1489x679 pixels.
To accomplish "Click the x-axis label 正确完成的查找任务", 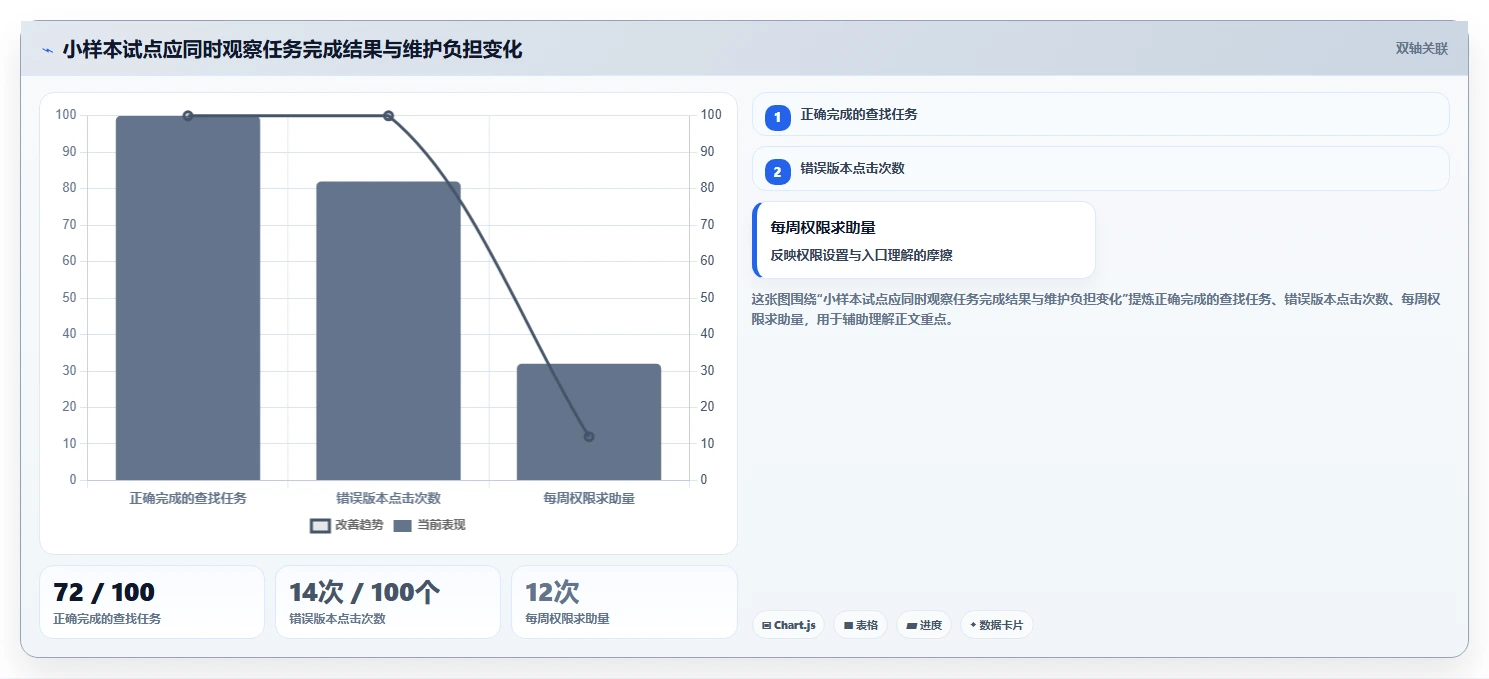I will pos(188,498).
